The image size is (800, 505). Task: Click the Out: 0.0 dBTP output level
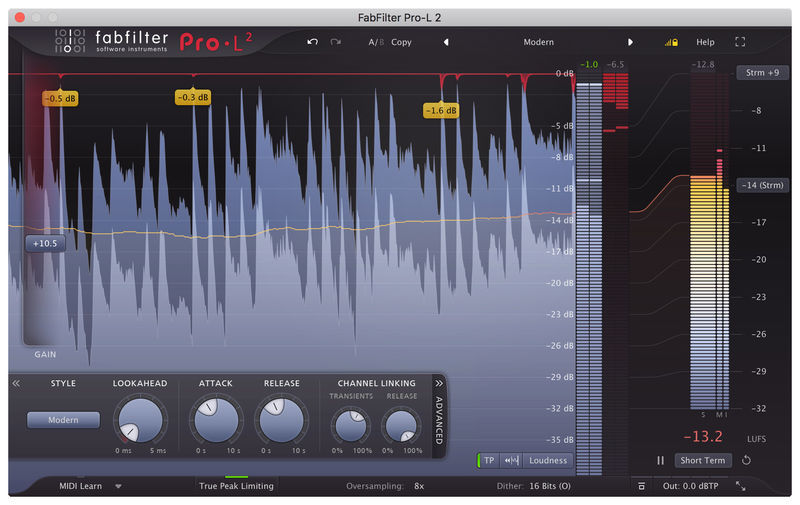(x=690, y=486)
